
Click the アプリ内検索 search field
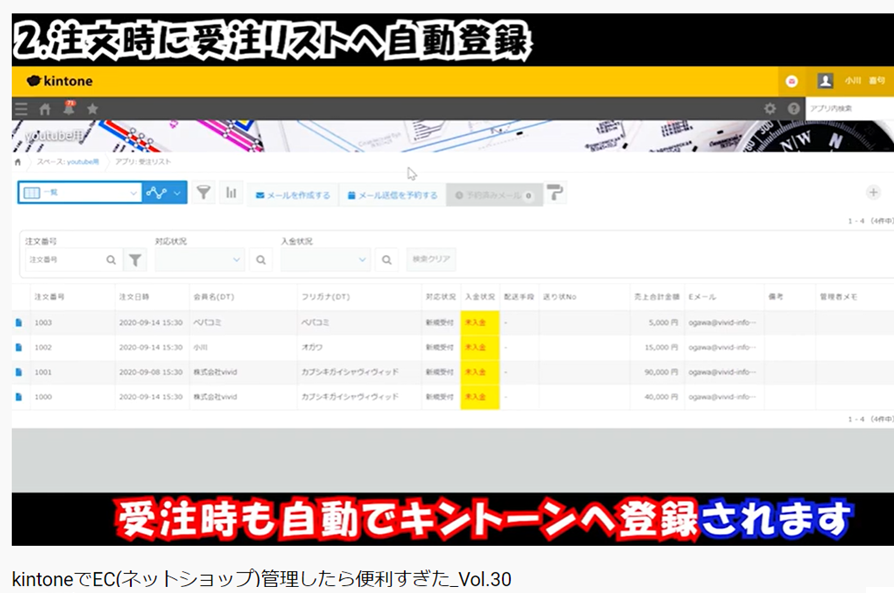point(845,107)
